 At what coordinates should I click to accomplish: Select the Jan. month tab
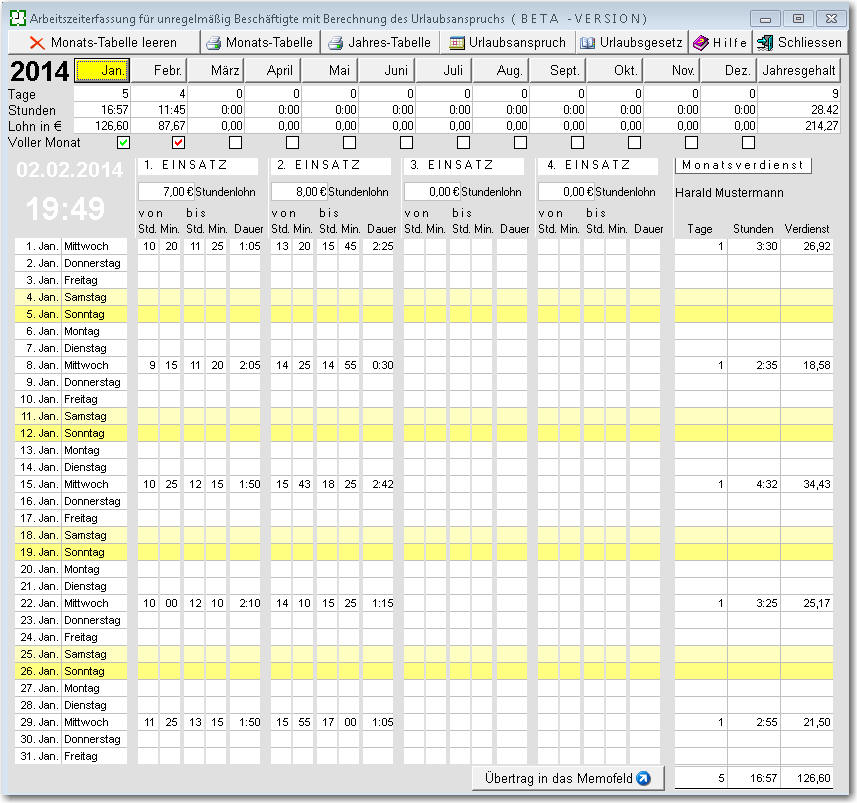point(102,70)
